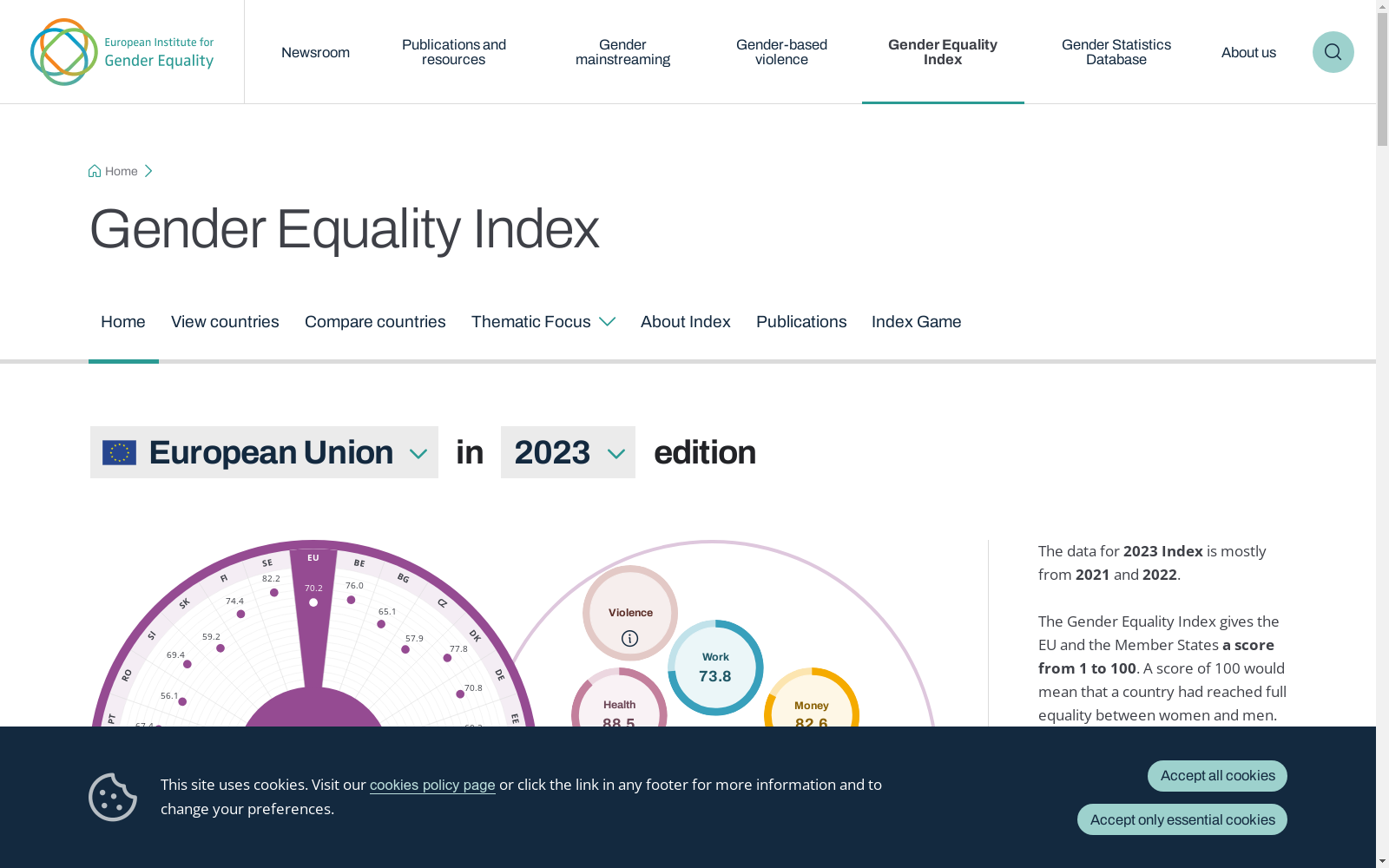Screen dimensions: 1389x868
Task: Open Publications and resources in main navigation
Action: (454, 52)
